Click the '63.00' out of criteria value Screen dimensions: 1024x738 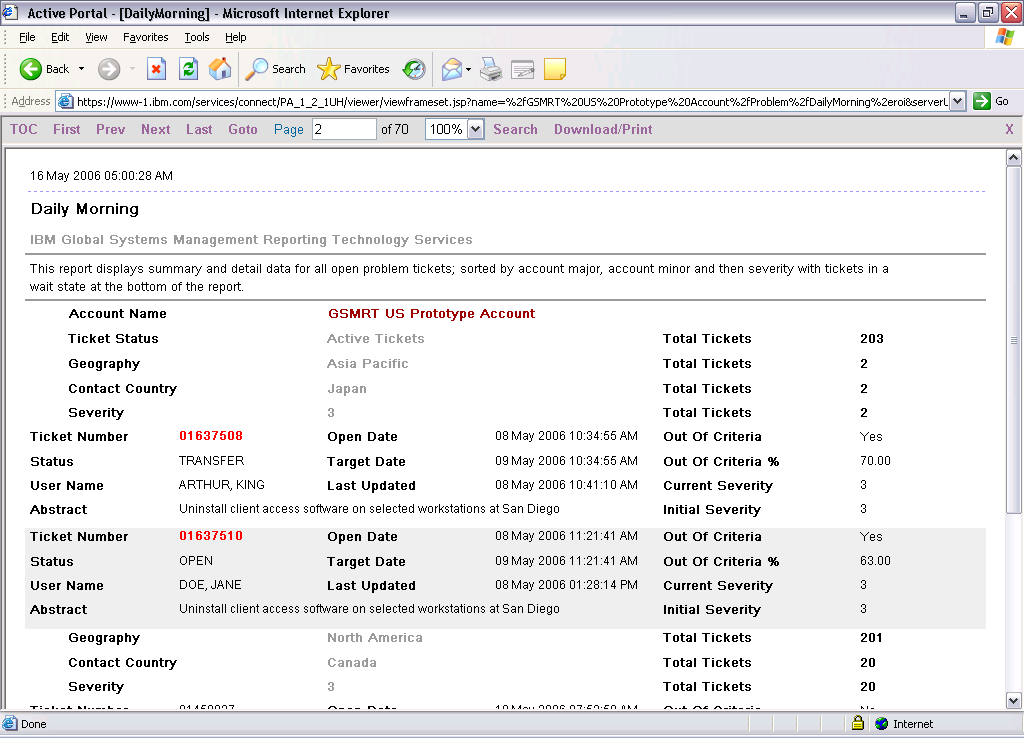(x=875, y=561)
